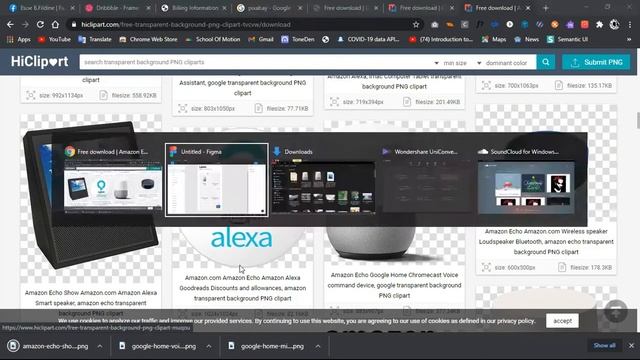Image resolution: width=640 pixels, height=360 pixels.
Task: Open the YouTube bookmark
Action: tap(54, 39)
